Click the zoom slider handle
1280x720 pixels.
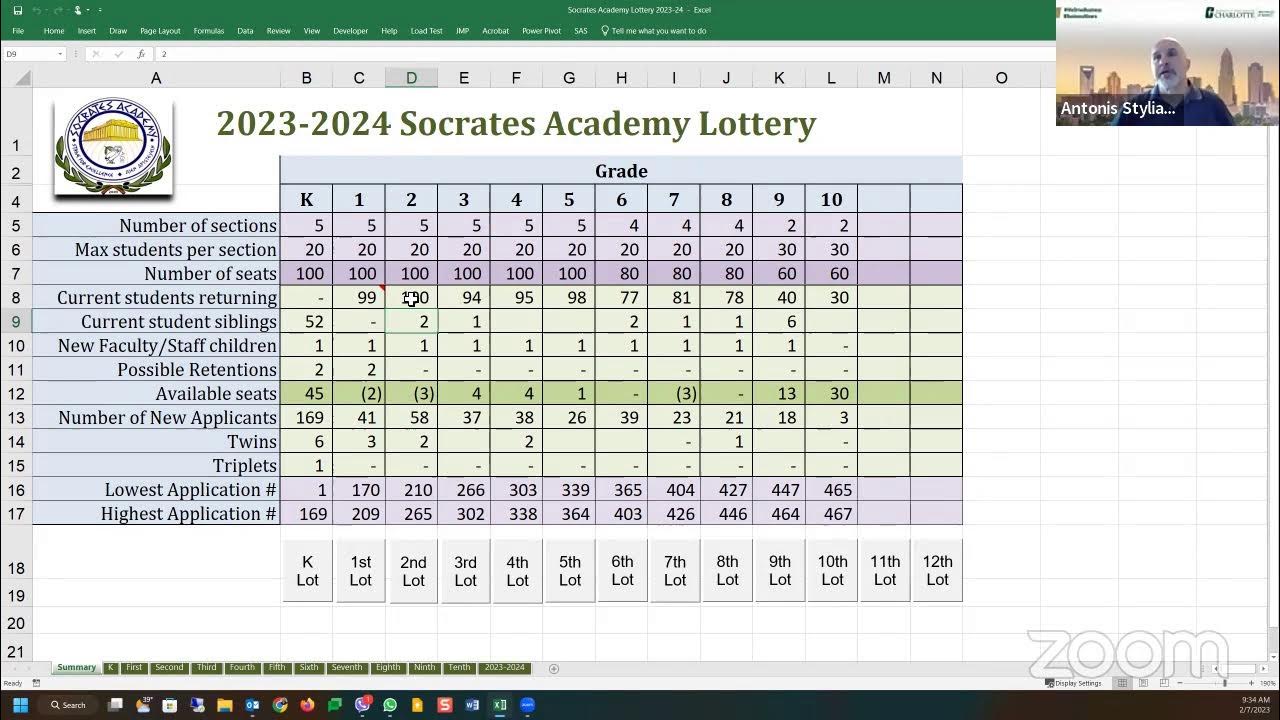click(1225, 683)
